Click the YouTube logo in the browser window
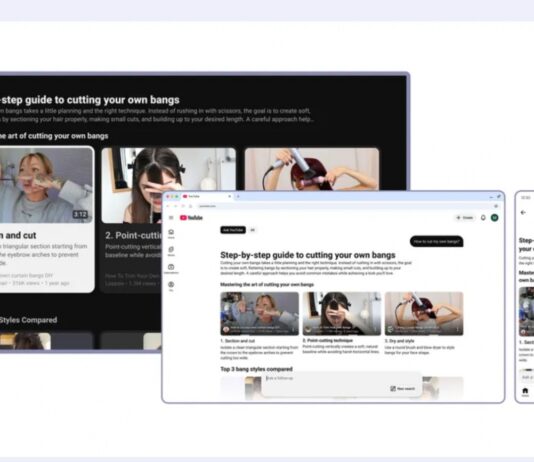This screenshot has height=462, width=534. pos(191,218)
